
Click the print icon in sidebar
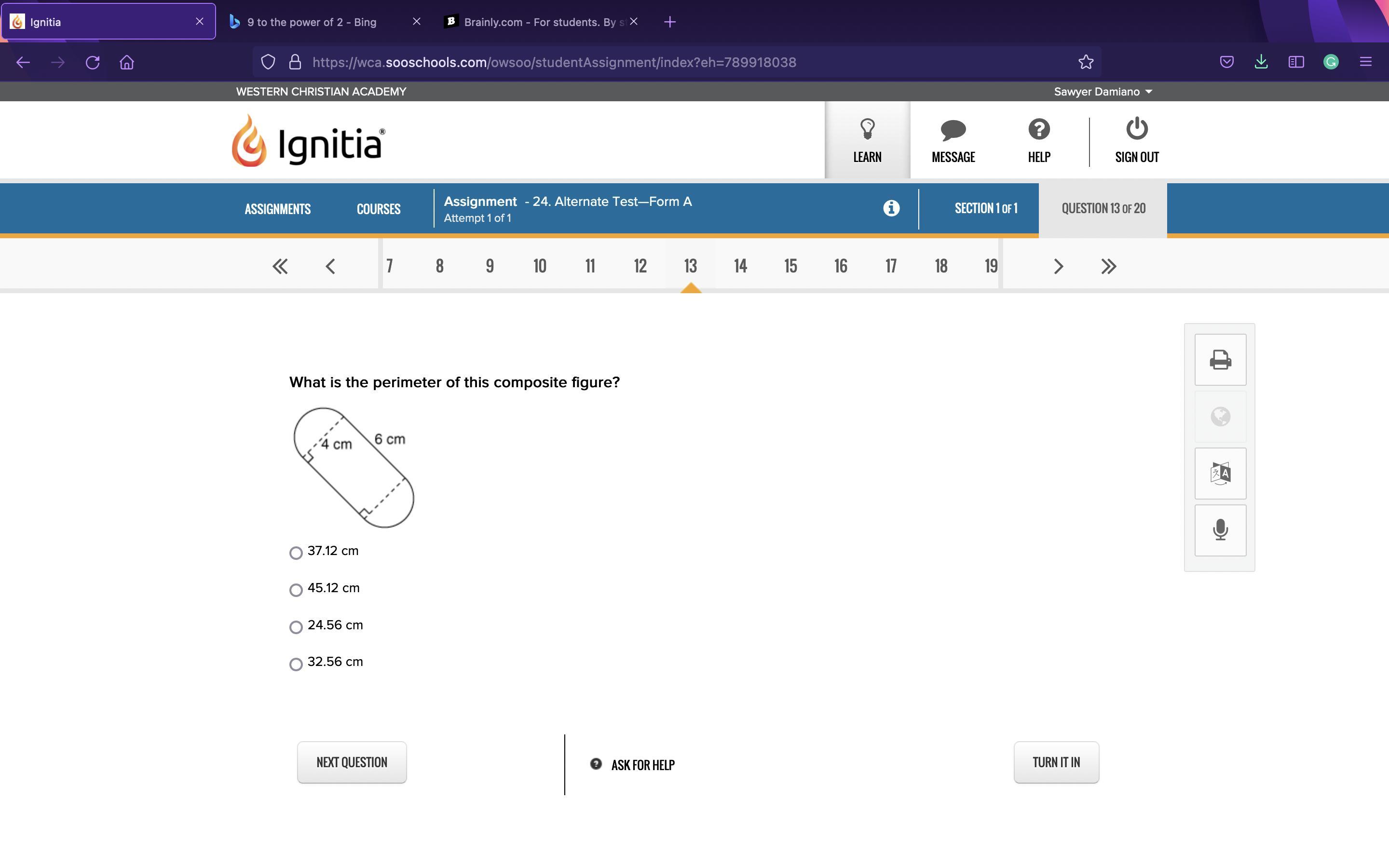point(1220,360)
